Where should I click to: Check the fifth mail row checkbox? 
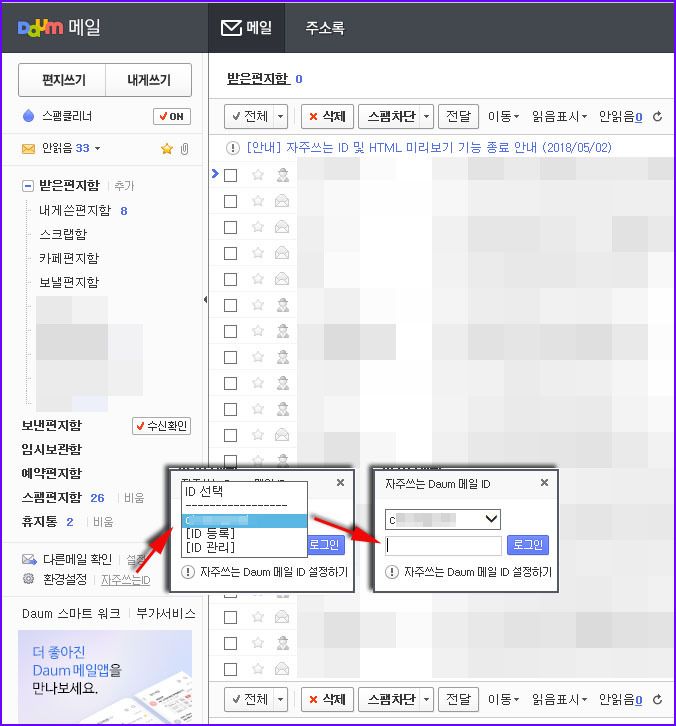tap(231, 279)
